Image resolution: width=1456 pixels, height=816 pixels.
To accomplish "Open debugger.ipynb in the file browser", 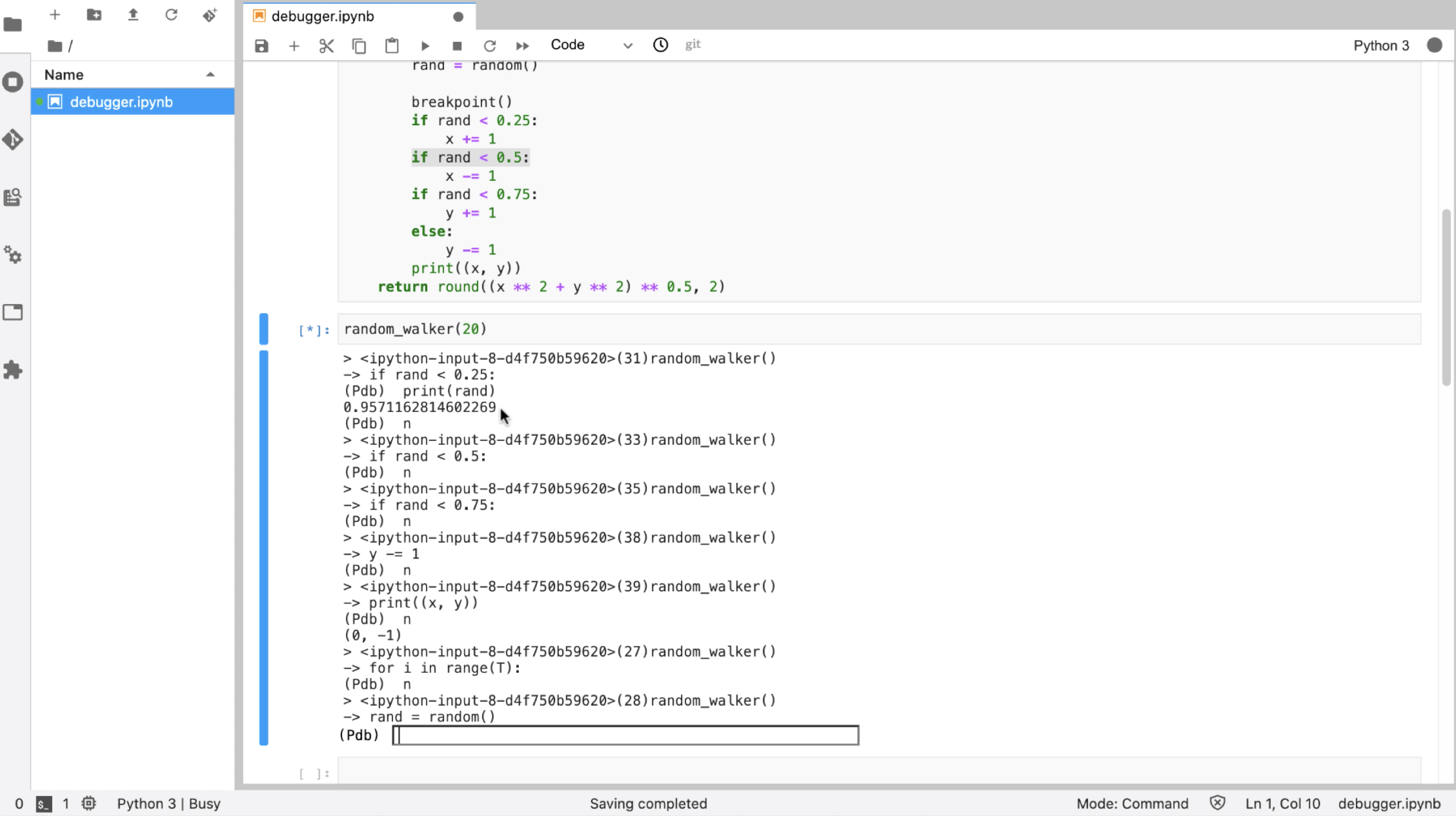I will 121,102.
